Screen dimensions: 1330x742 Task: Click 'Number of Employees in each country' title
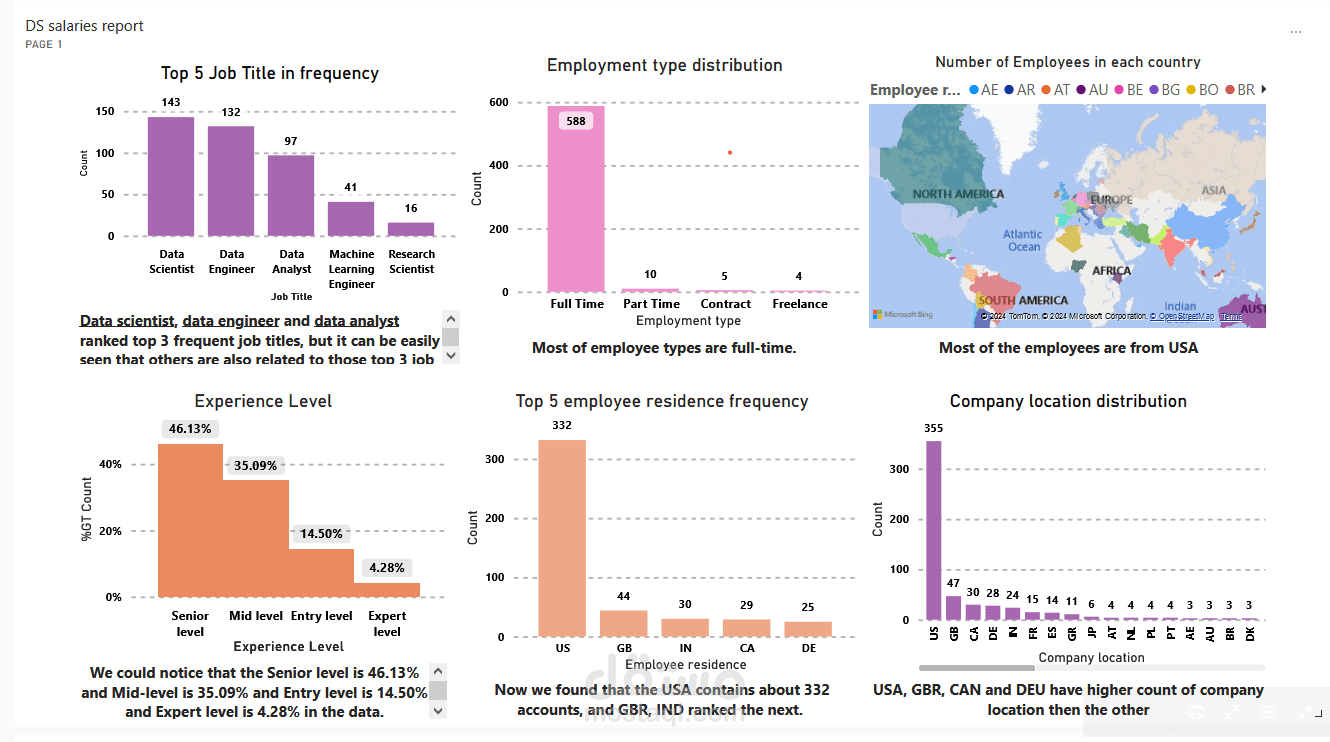(1068, 62)
